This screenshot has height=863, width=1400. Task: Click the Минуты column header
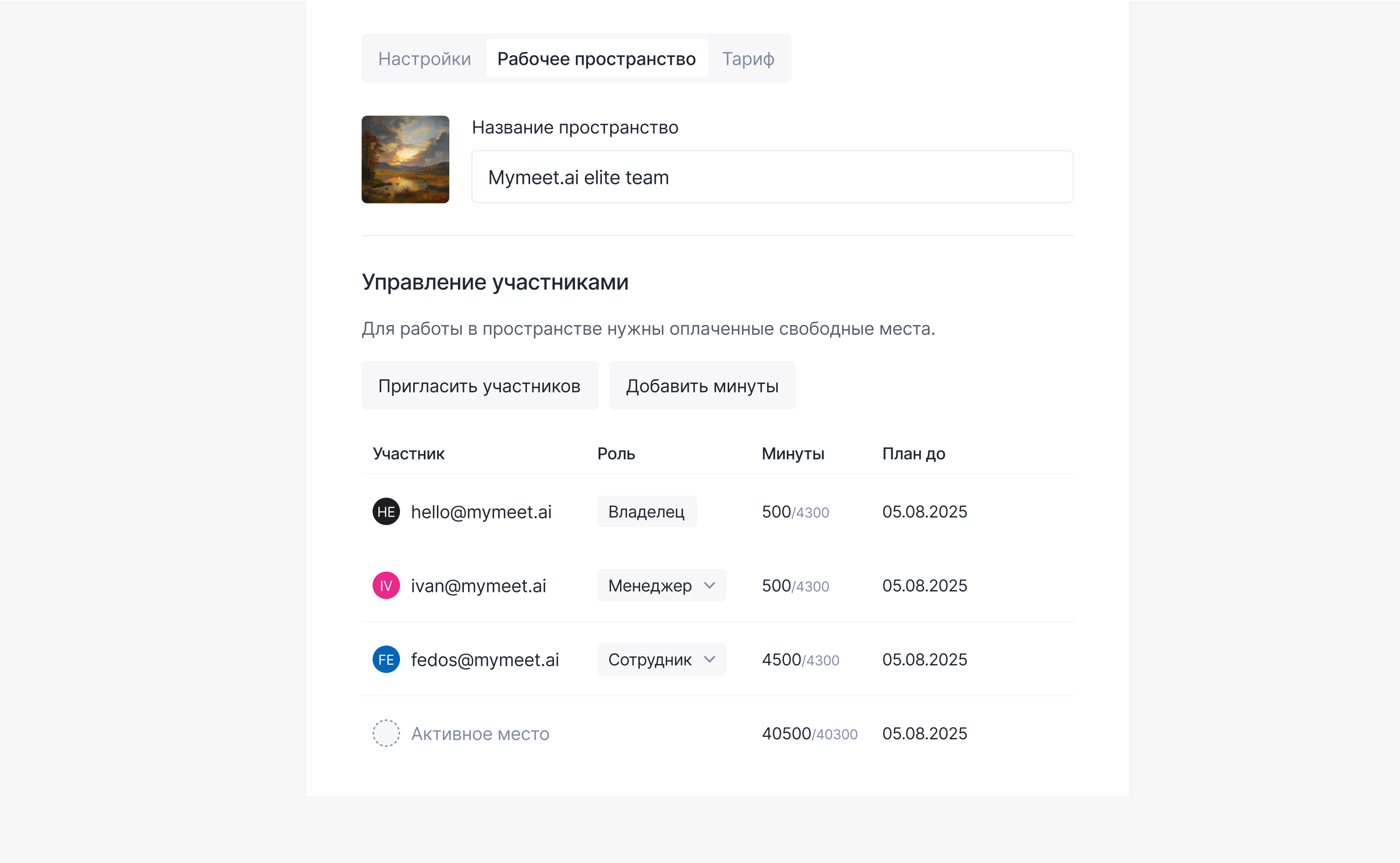(793, 454)
